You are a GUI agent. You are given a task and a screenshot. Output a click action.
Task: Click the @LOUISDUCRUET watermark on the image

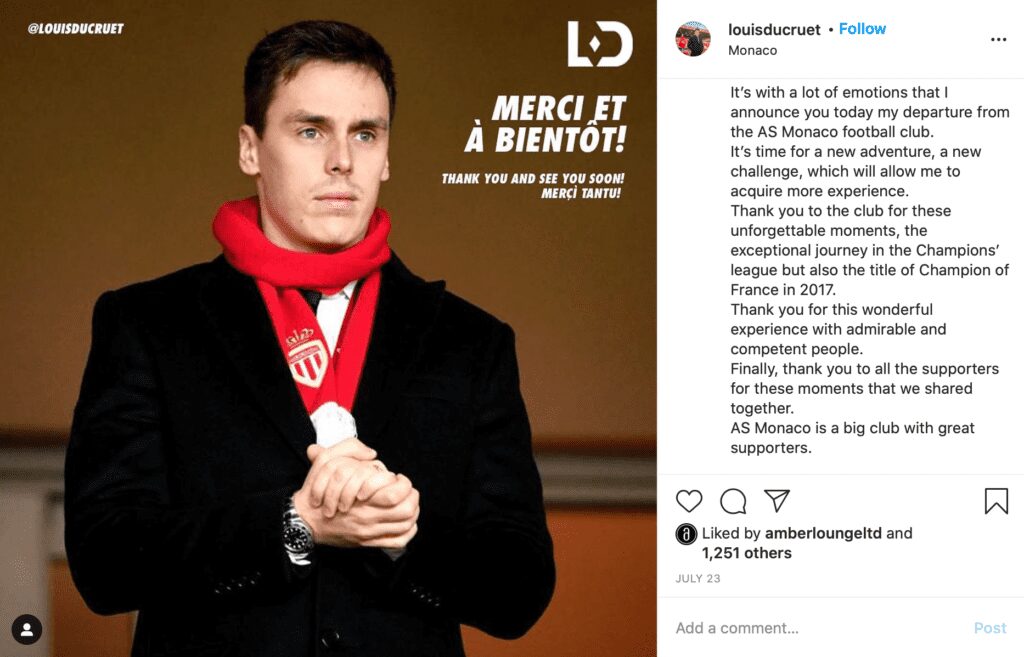pos(76,29)
